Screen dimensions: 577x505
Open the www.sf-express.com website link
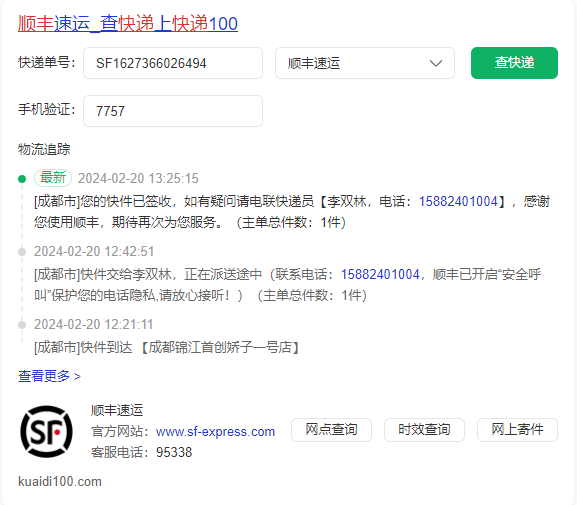click(x=215, y=431)
